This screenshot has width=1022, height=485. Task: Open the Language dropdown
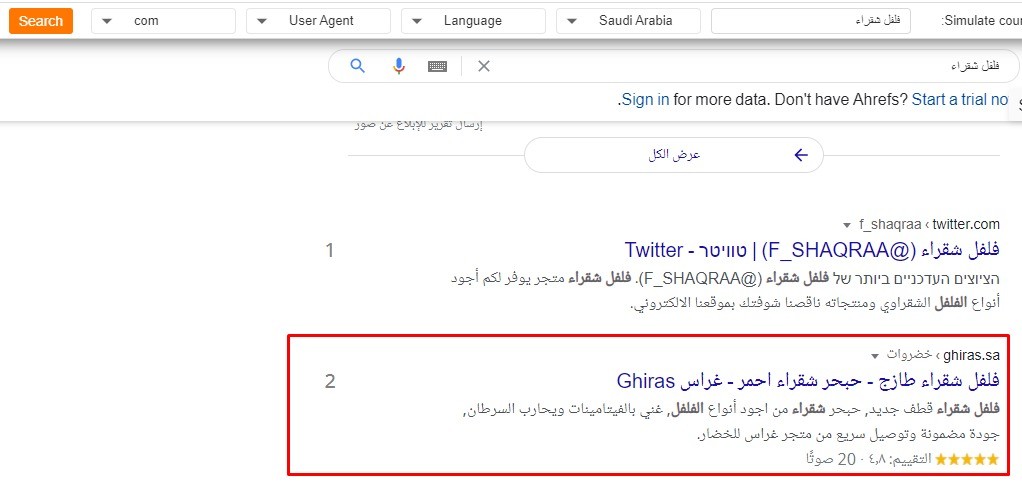click(x=473, y=21)
